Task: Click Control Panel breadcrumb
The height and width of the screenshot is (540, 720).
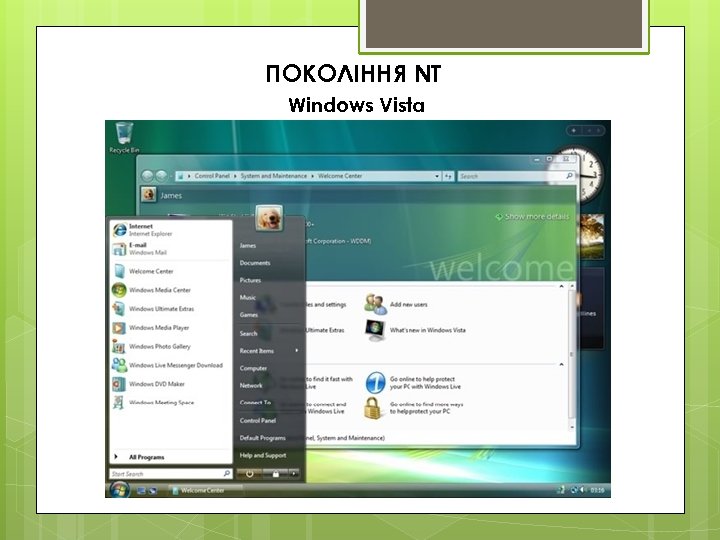Action: click(212, 176)
